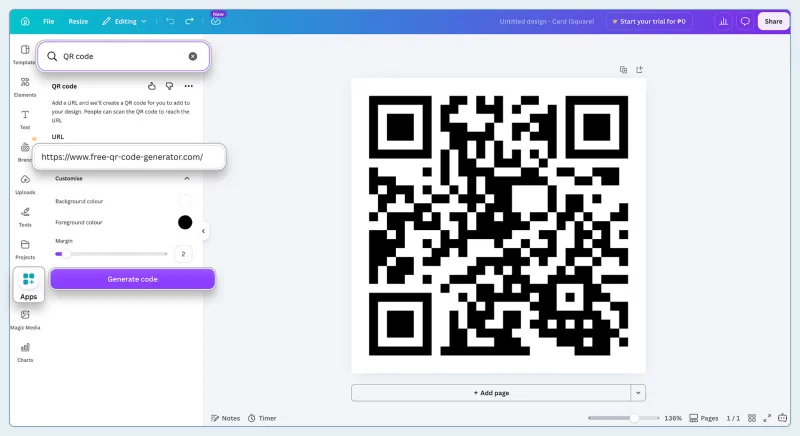The width and height of the screenshot is (800, 436).
Task: Open the Editing mode dropdown
Action: 124,21
